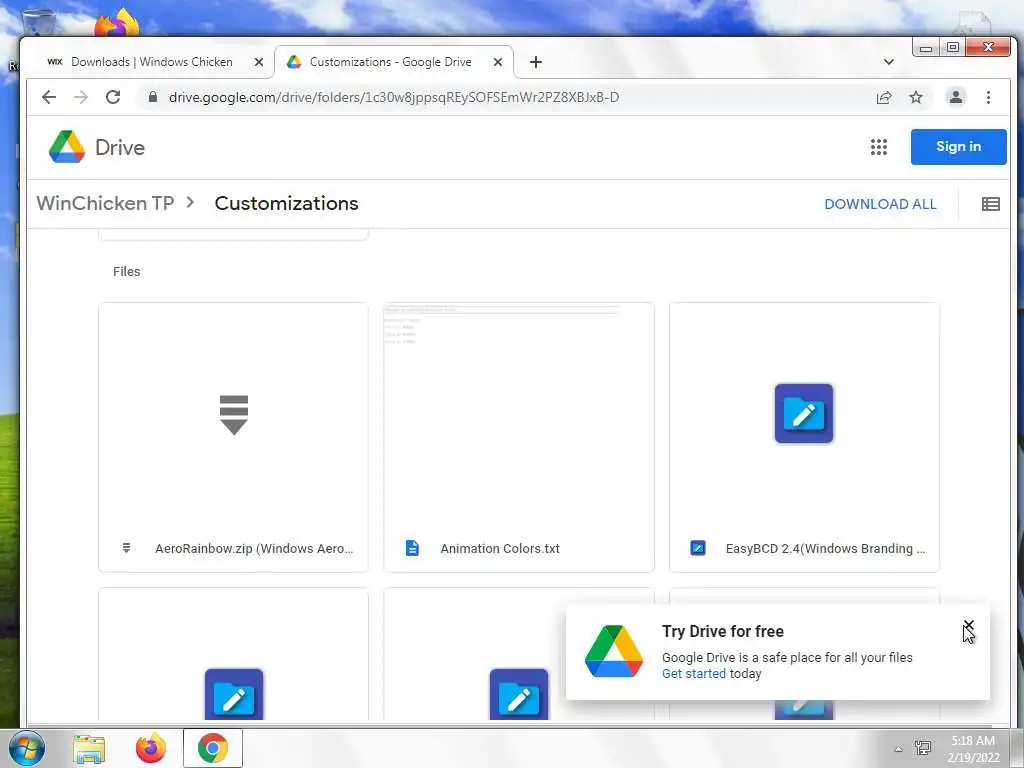Open the Google apps grid
The image size is (1024, 768).
point(878,147)
